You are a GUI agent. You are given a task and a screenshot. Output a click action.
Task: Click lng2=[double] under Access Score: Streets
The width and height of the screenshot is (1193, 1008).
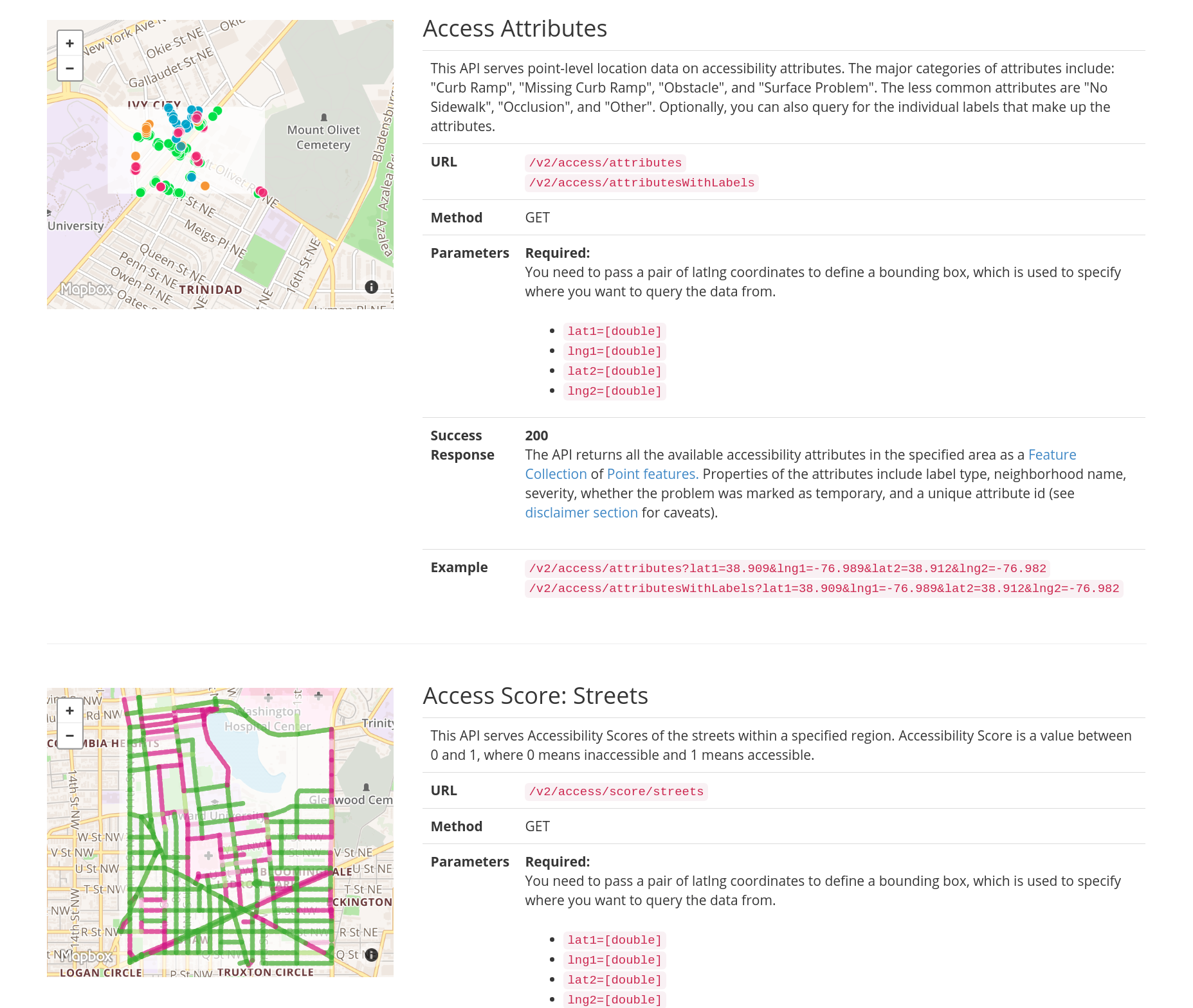point(614,1000)
